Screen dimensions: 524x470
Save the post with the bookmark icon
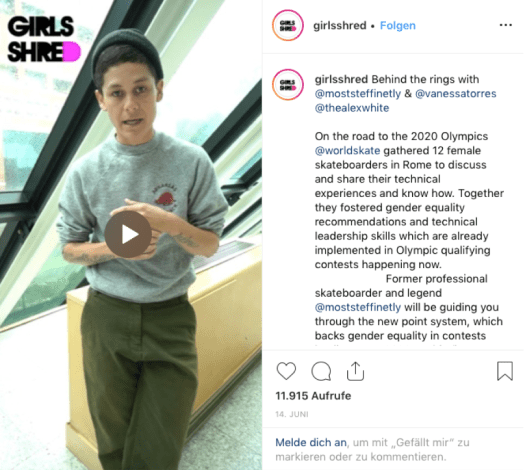pyautogui.click(x=505, y=371)
